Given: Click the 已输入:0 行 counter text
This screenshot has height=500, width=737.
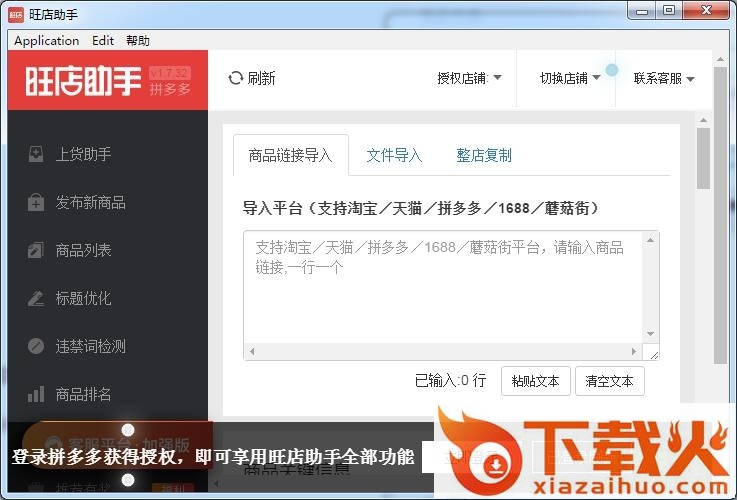Looking at the screenshot, I should click(450, 380).
